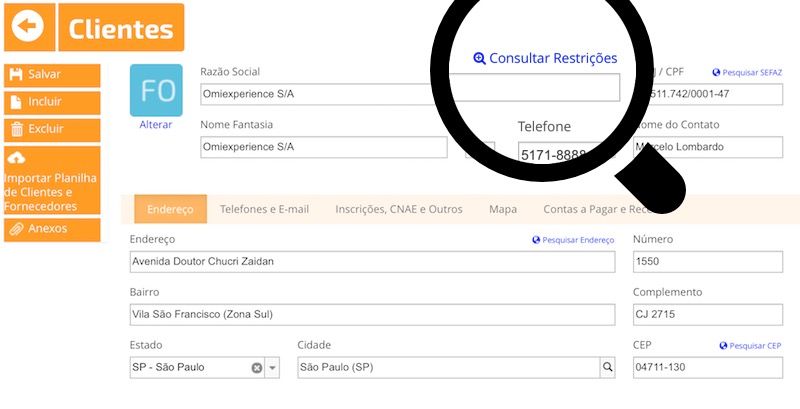Expand the Estado dropdown arrow
This screenshot has width=800, height=409.
(x=272, y=368)
